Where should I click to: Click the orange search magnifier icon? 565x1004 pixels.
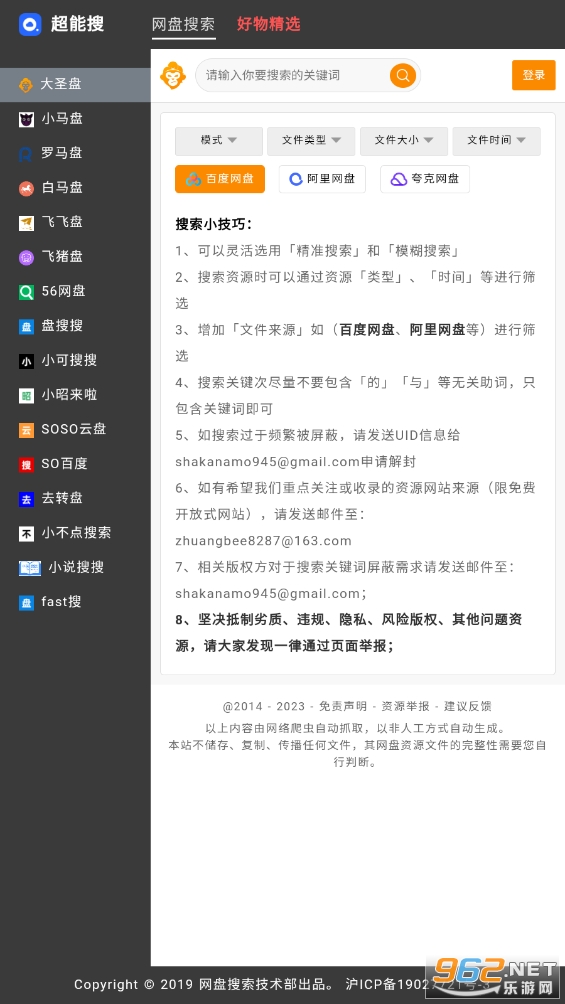[x=402, y=76]
